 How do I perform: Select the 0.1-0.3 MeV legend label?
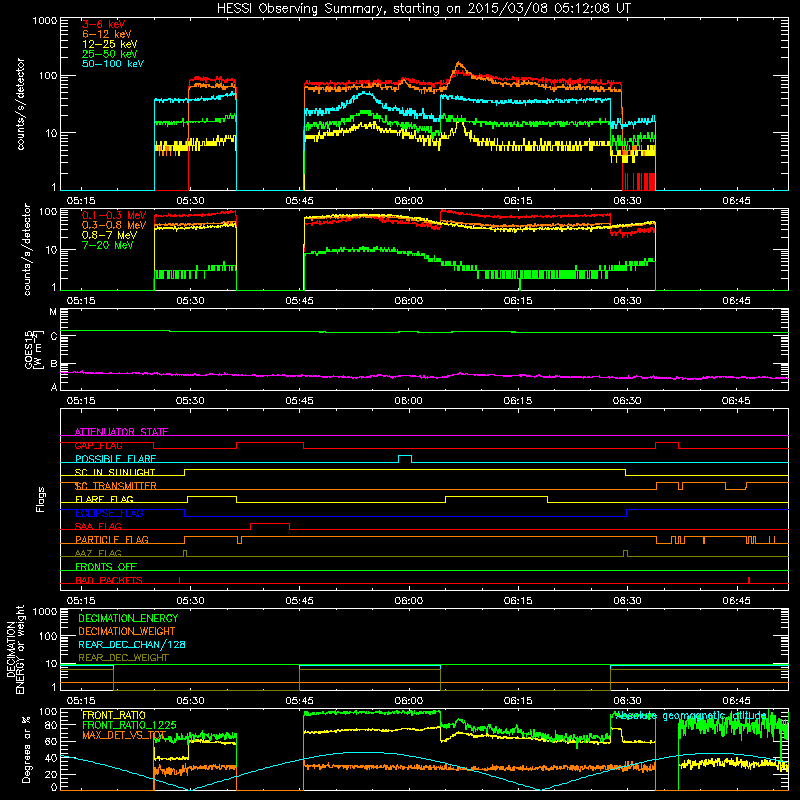point(114,215)
